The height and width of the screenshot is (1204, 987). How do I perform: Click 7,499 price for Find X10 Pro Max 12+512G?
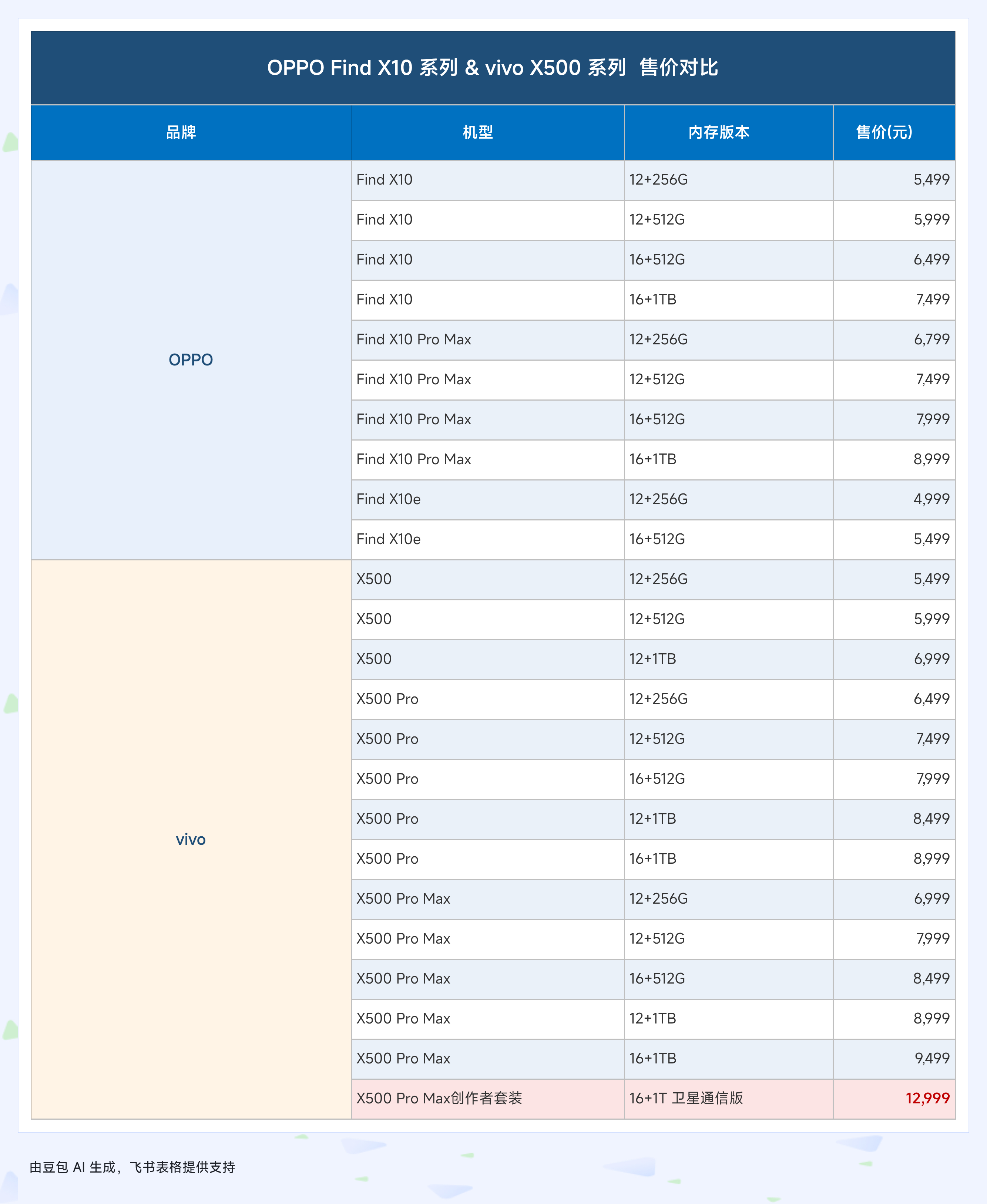(x=894, y=380)
